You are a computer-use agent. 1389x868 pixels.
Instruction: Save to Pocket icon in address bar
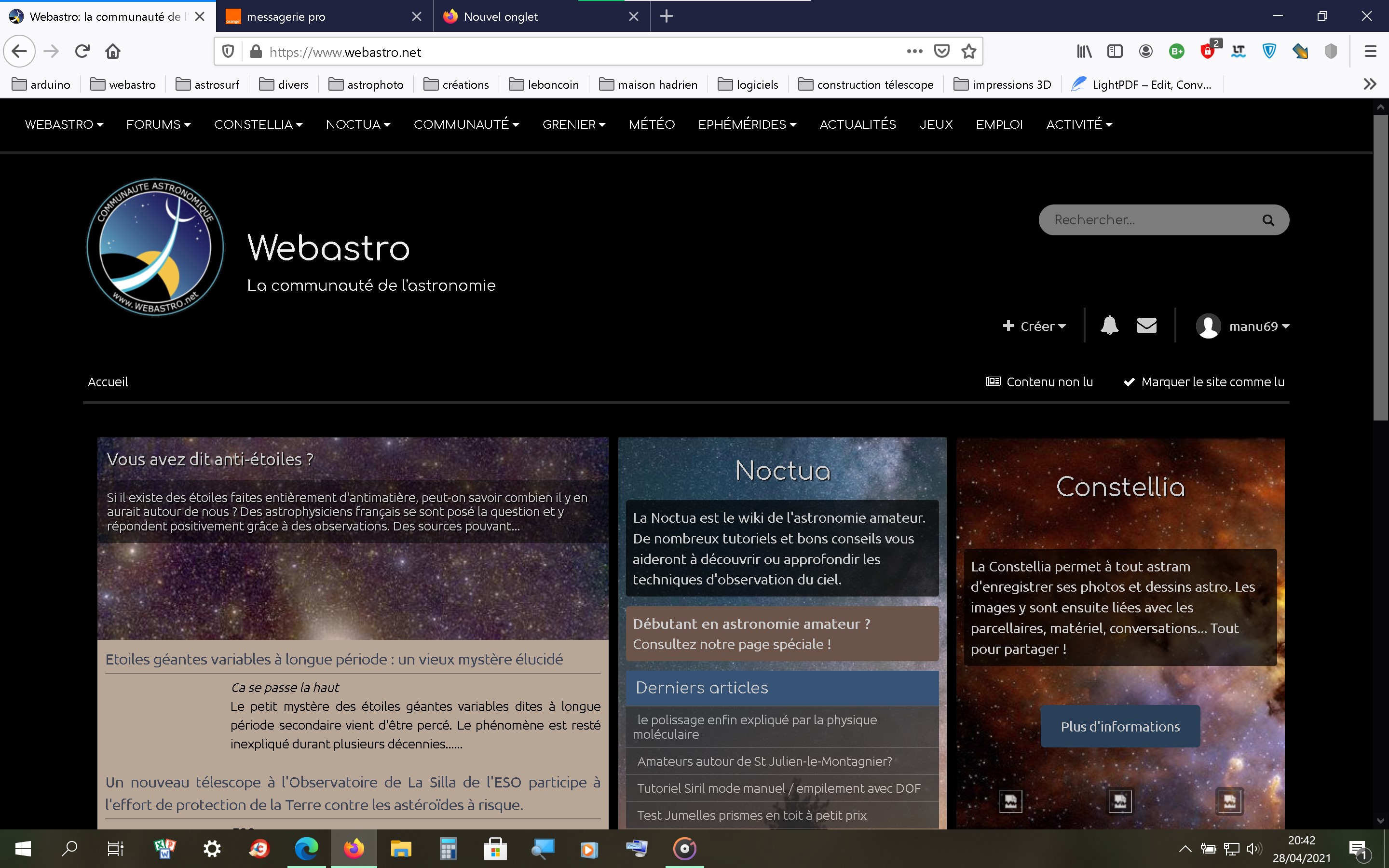click(941, 52)
